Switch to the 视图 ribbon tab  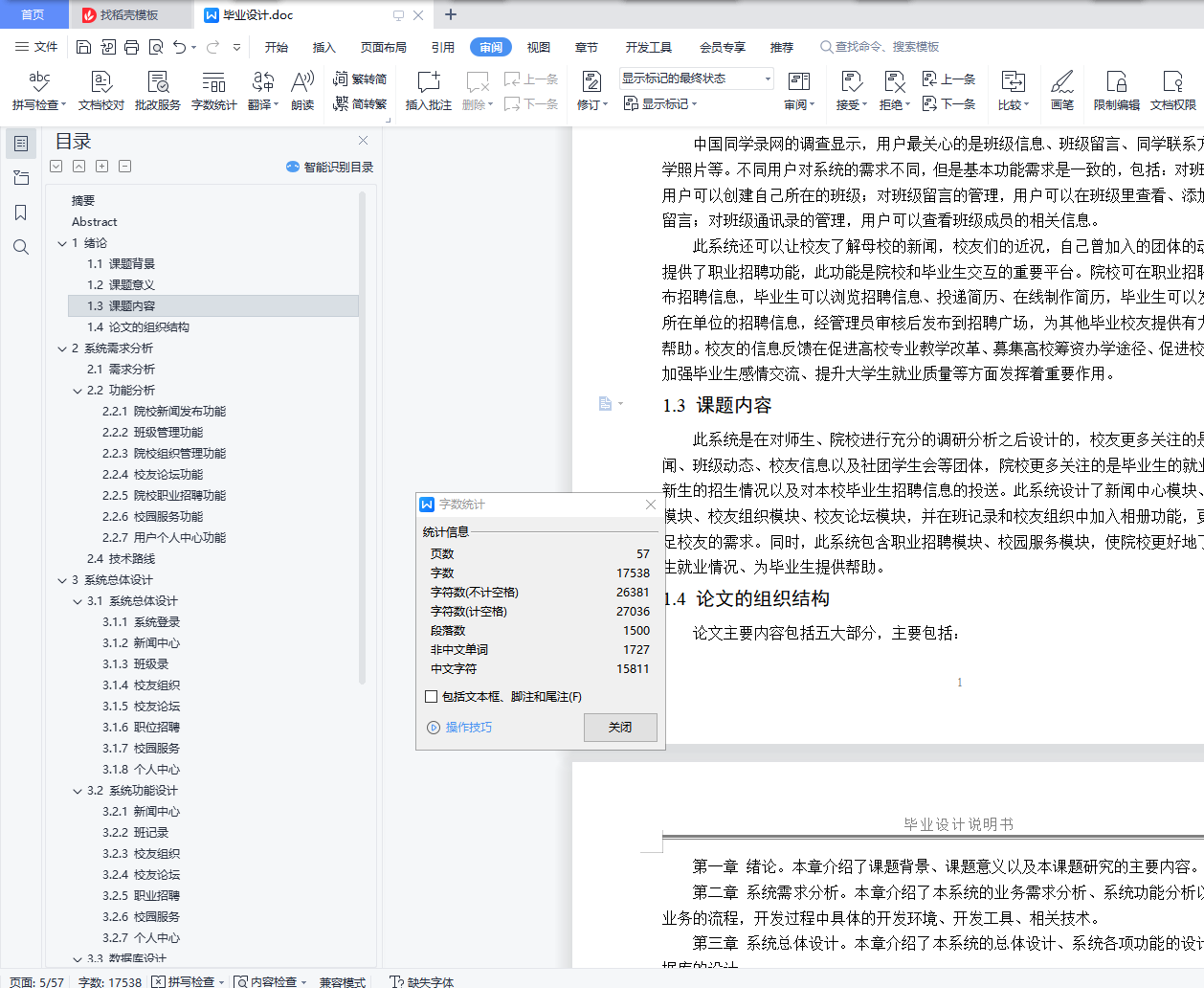pos(539,47)
